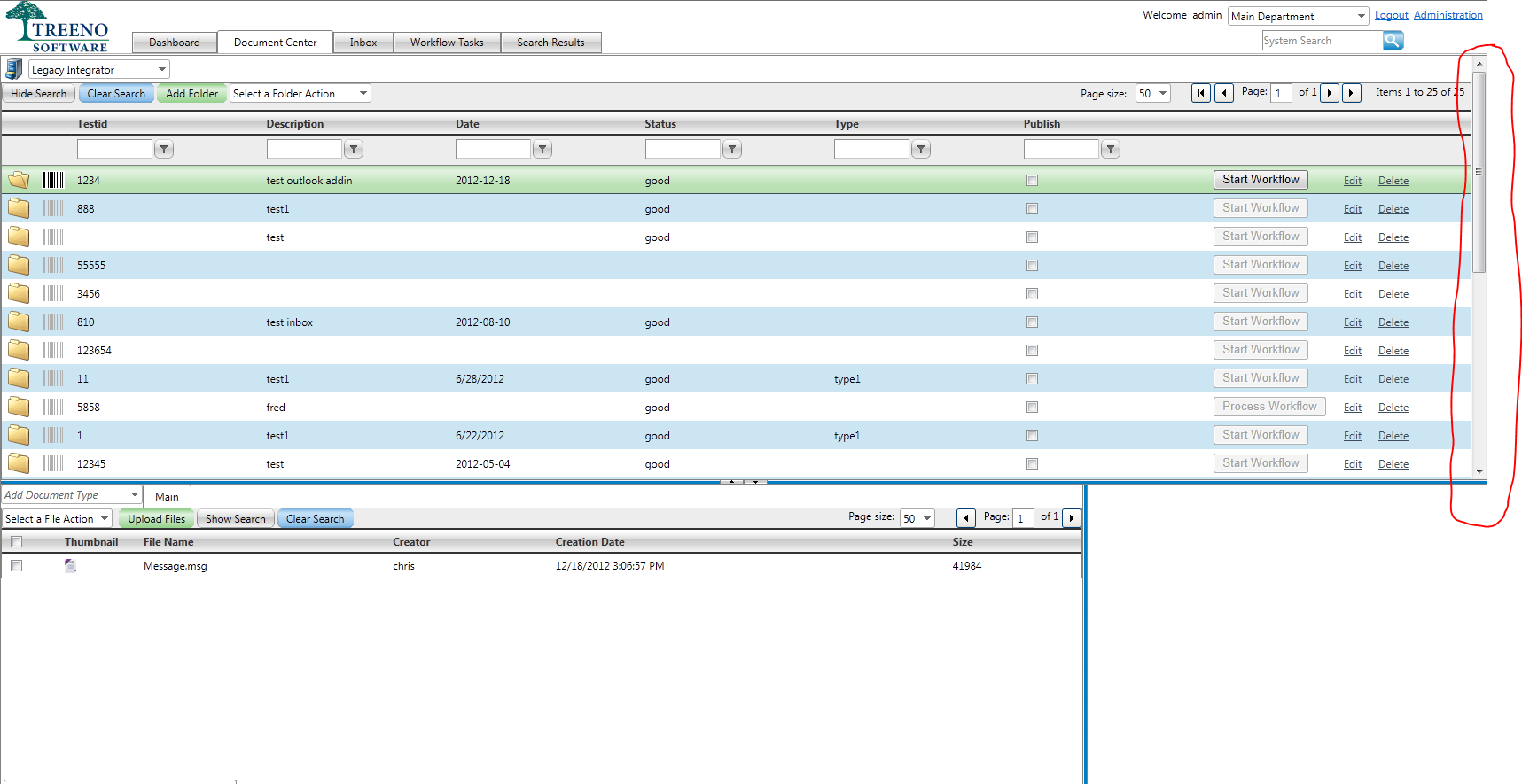Screen dimensions: 1522x784
Task: Go to first page of folder grid
Action: click(x=1201, y=93)
